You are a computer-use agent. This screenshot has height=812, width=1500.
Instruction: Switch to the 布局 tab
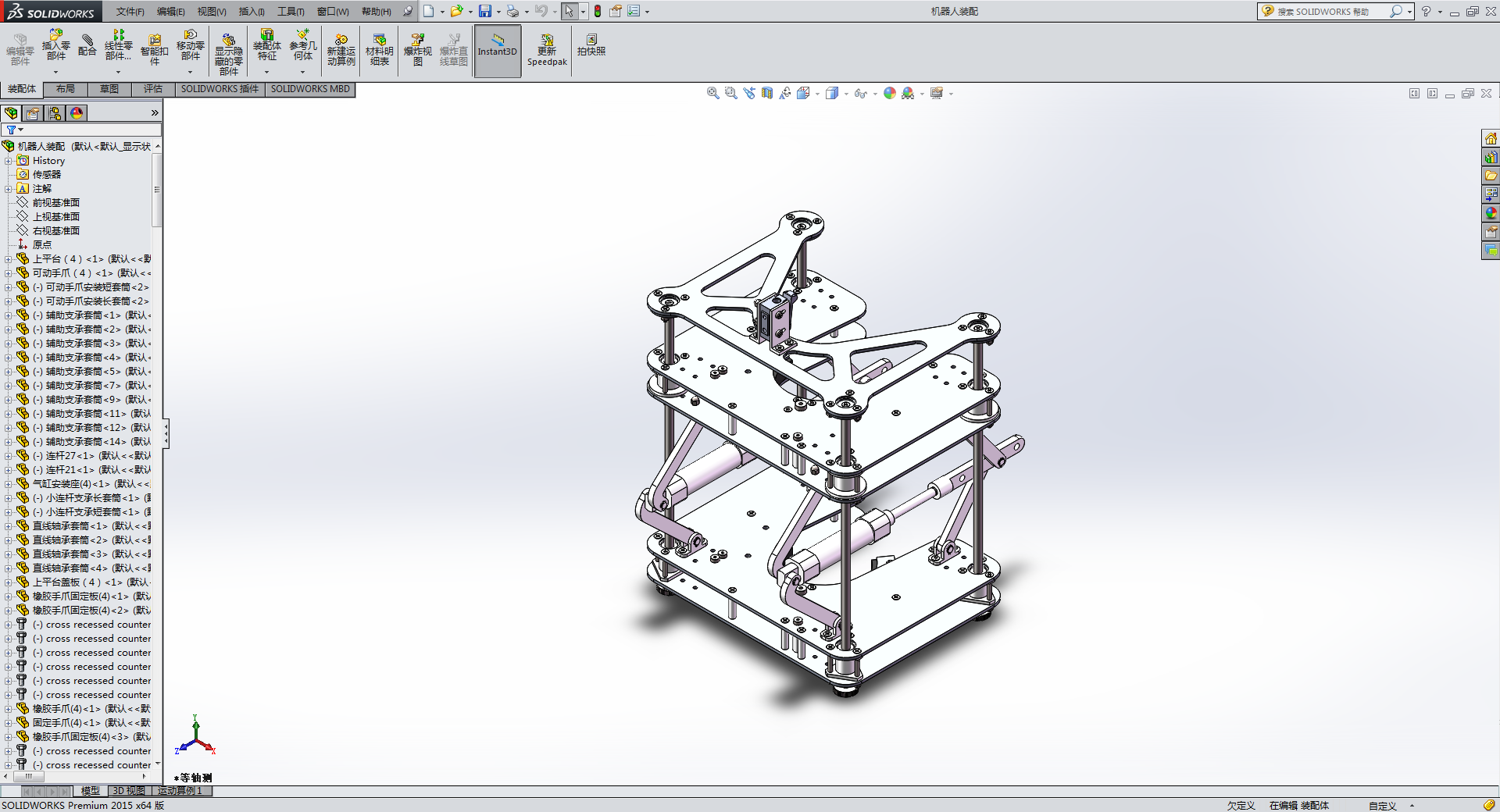click(66, 89)
